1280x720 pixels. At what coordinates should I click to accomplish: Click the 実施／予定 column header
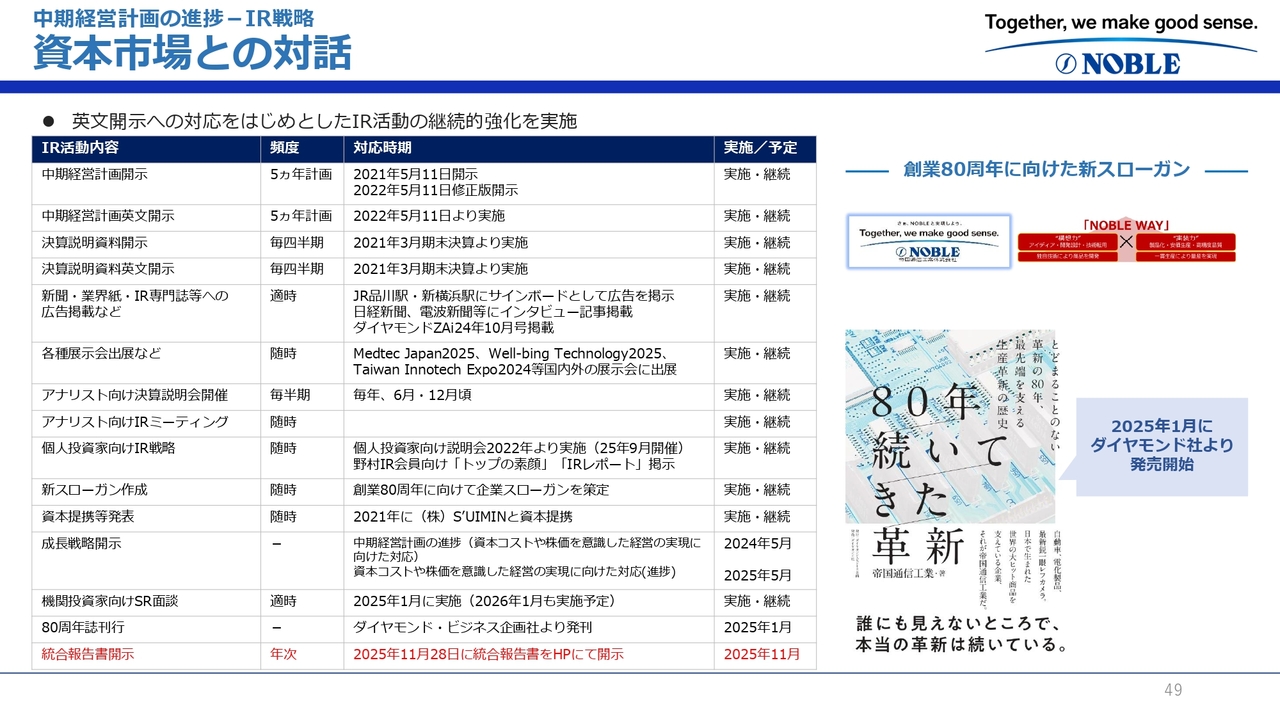pos(761,148)
